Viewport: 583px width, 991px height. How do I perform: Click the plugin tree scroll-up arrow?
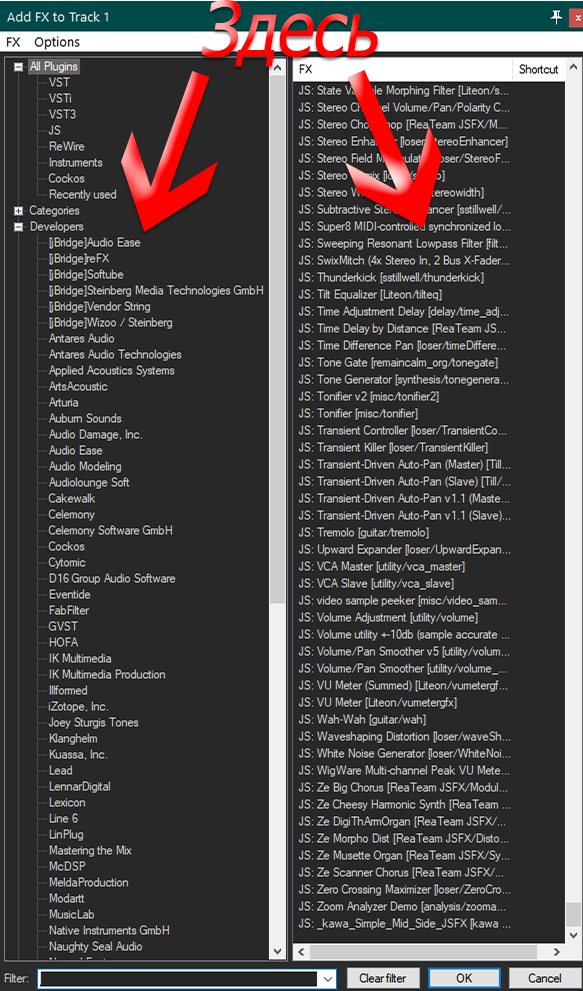[x=277, y=67]
